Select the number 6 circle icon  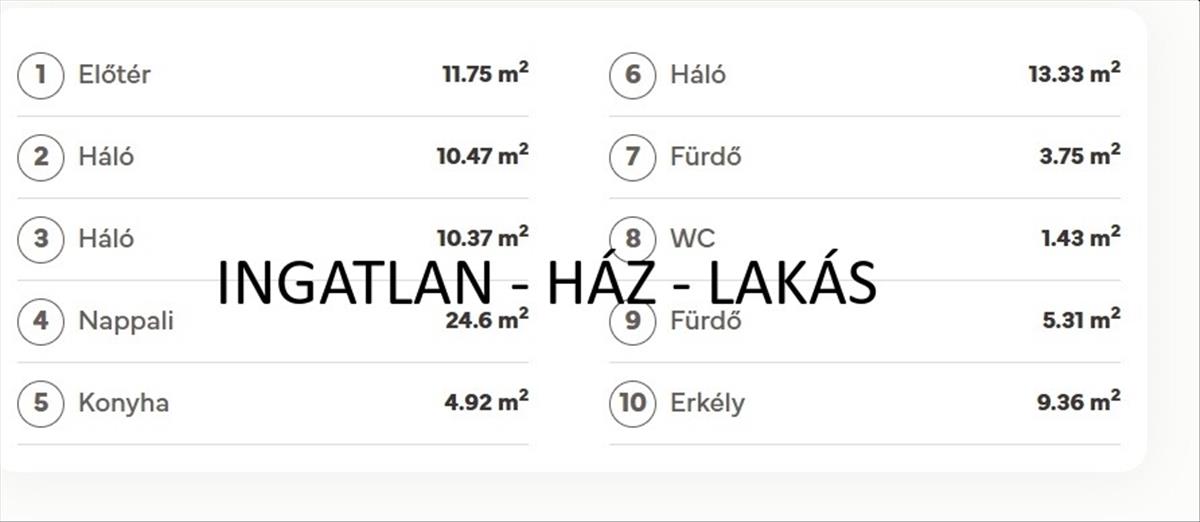pyautogui.click(x=632, y=75)
